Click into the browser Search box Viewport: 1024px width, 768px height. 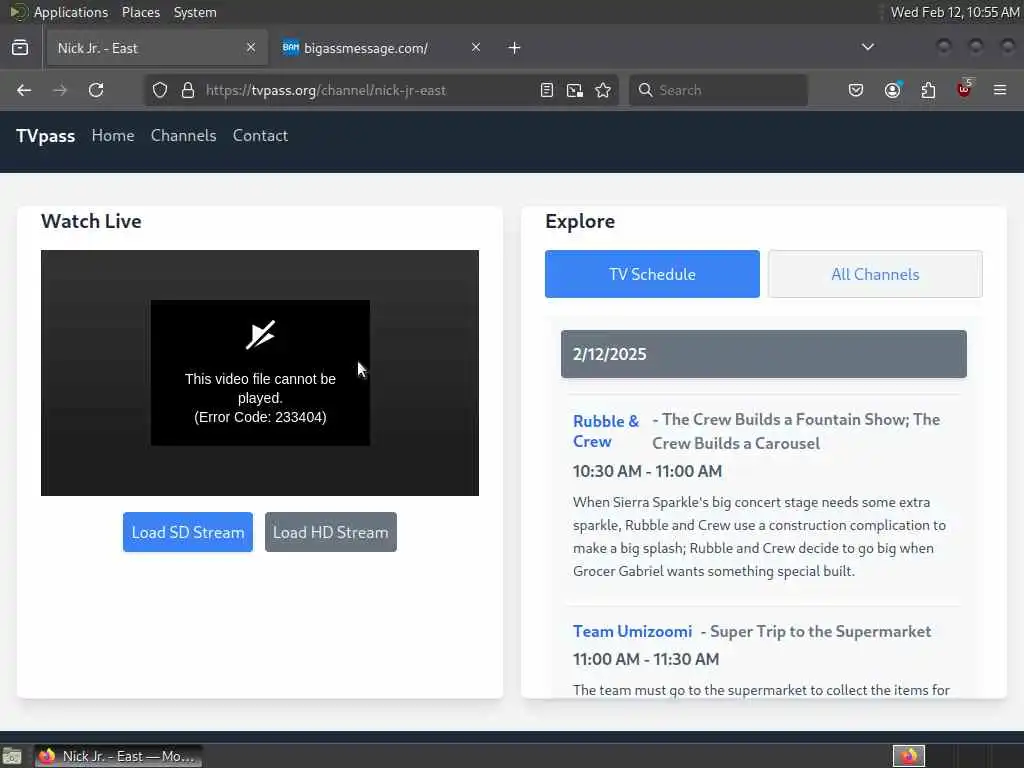718,90
